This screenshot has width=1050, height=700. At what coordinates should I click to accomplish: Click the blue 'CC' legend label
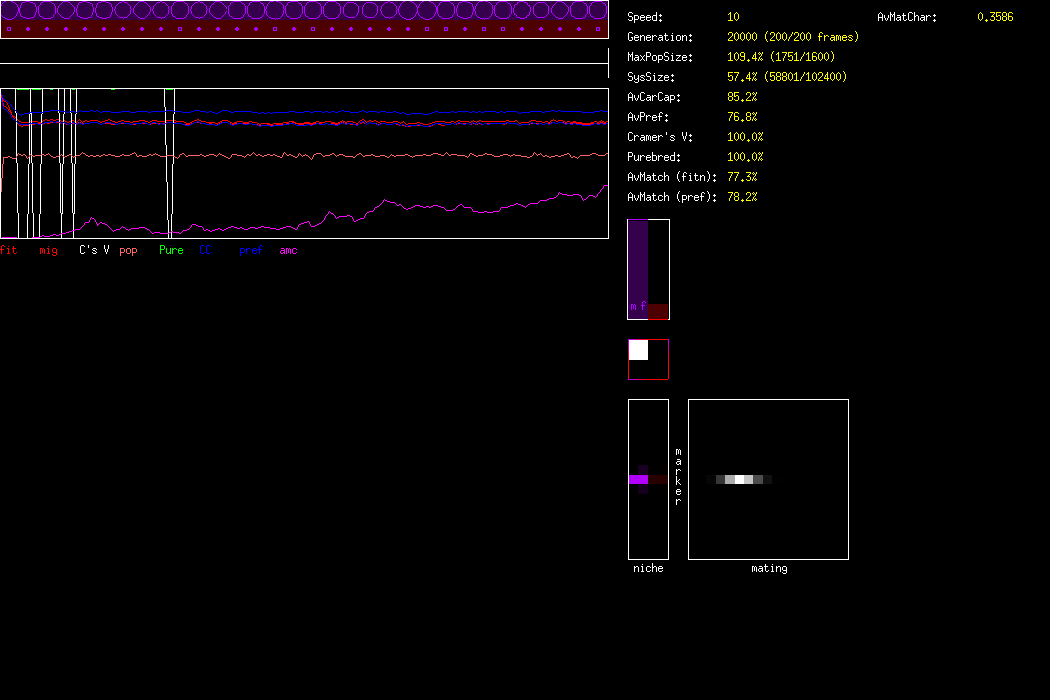coord(206,250)
